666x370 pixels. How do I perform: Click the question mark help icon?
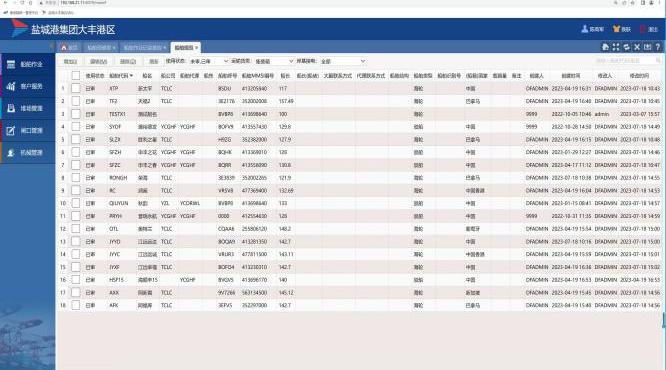(658, 47)
